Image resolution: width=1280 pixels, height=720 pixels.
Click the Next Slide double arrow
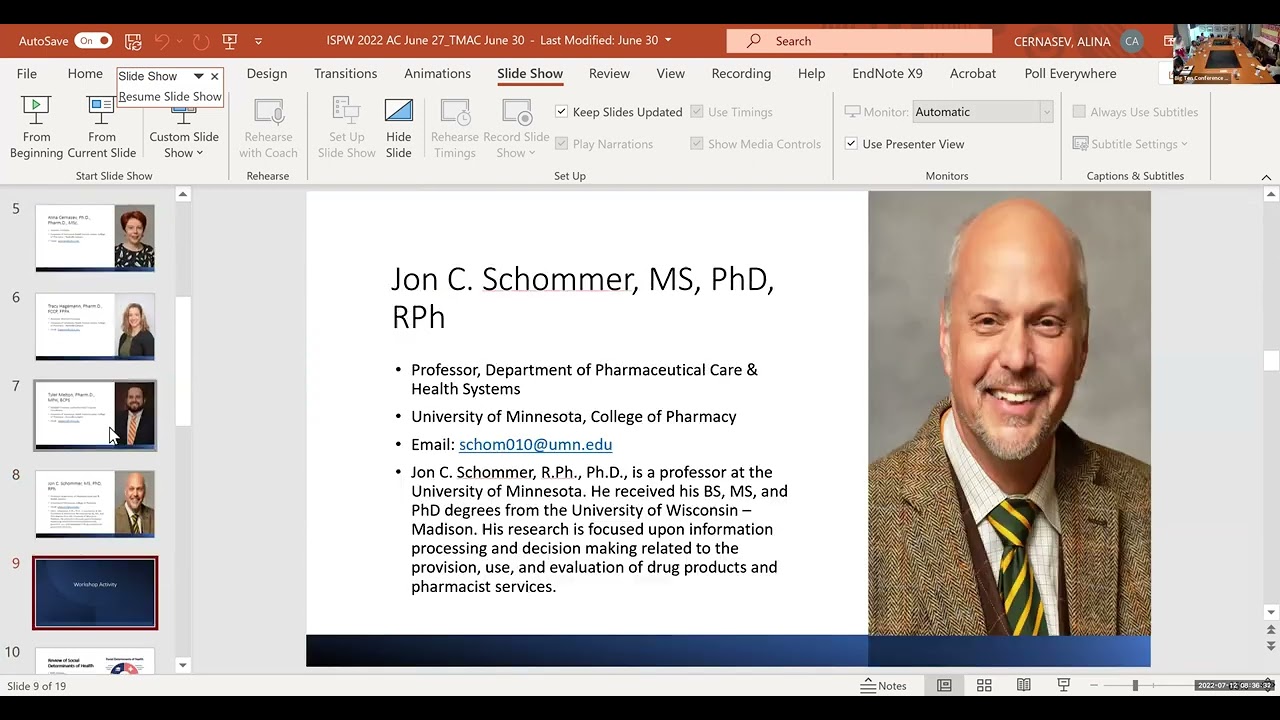tap(1271, 646)
